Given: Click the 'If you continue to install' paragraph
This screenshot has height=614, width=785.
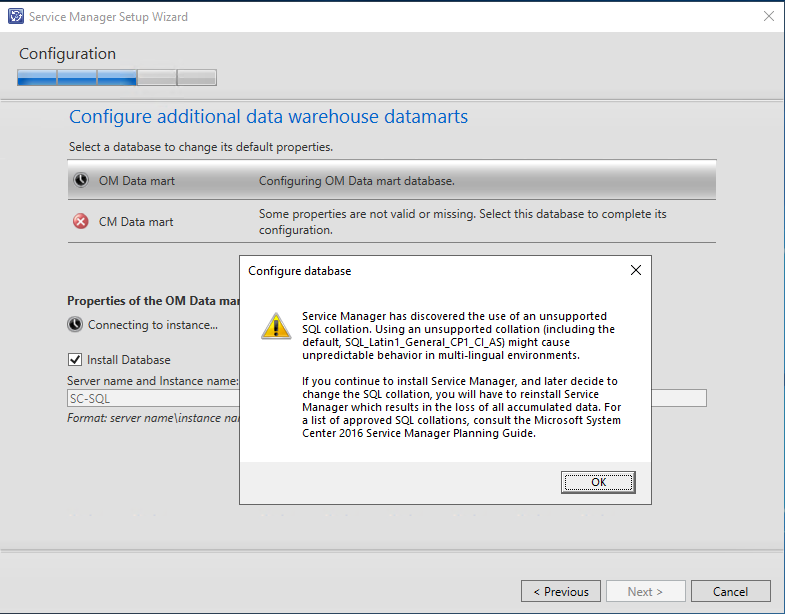Looking at the screenshot, I should (x=461, y=407).
